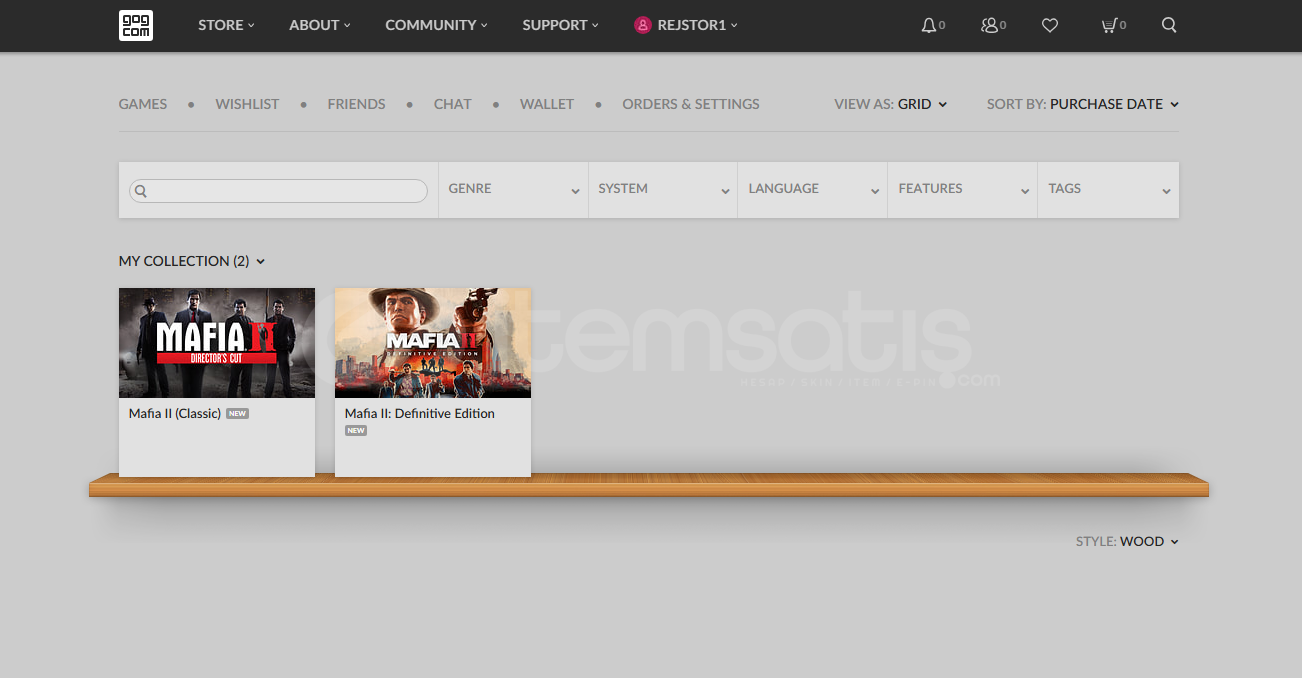Change the STYLE: WOOD shelf option

click(x=1127, y=541)
